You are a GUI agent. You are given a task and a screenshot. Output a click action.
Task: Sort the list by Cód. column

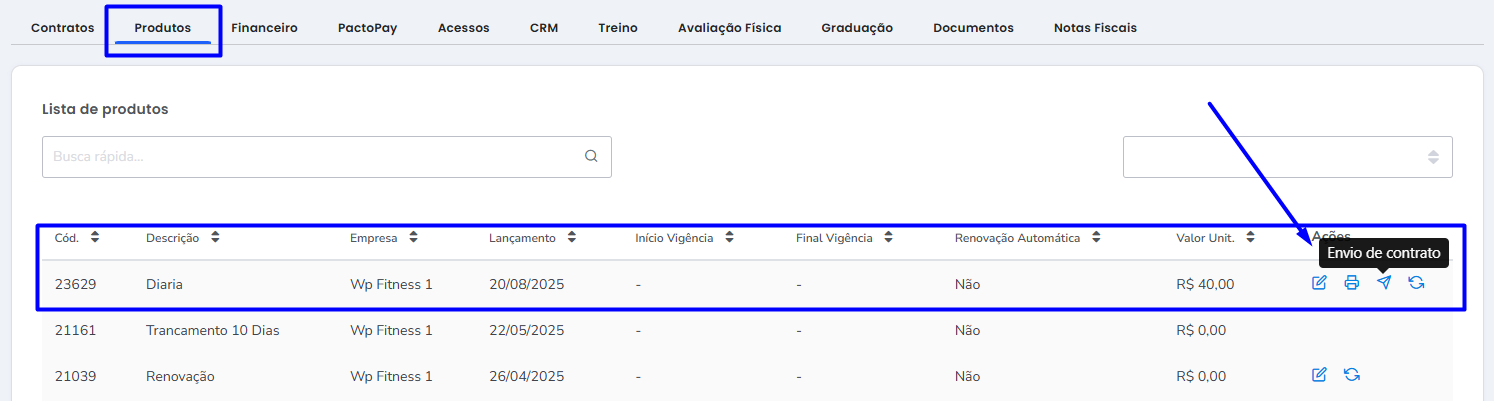point(95,238)
